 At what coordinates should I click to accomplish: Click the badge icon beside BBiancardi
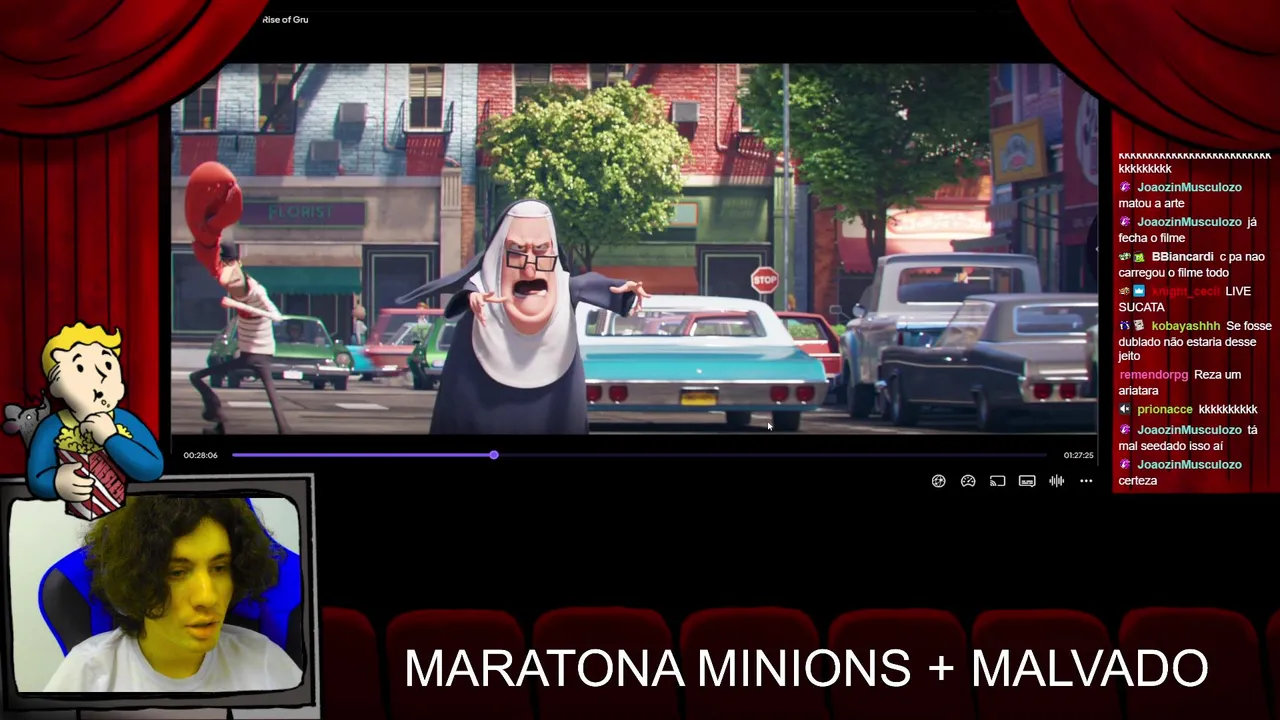1141,257
